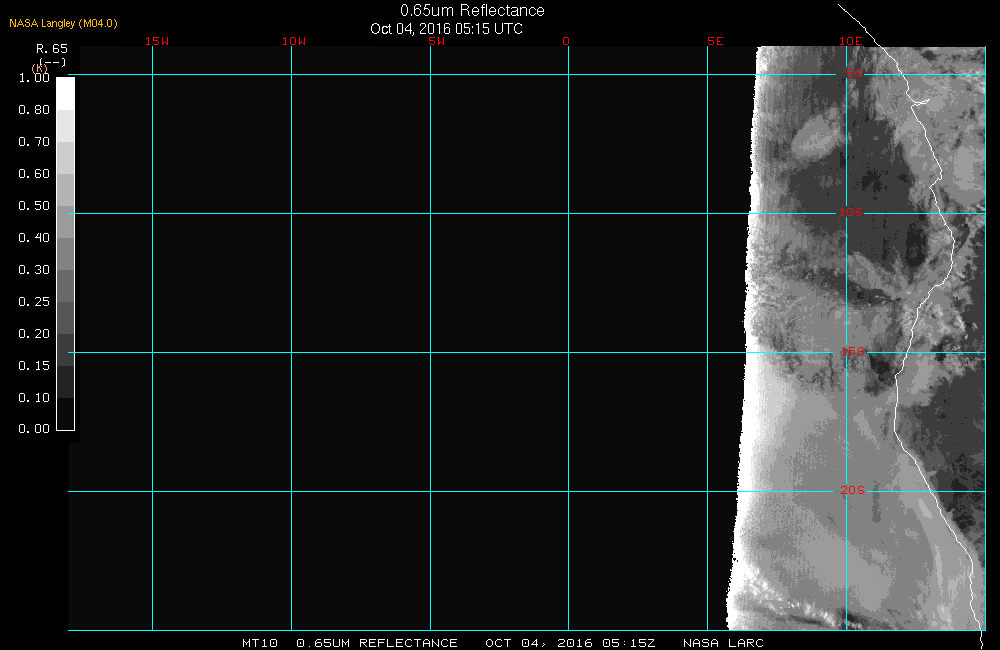
Task: Click the 0.65um Reflectance title
Action: click(472, 10)
